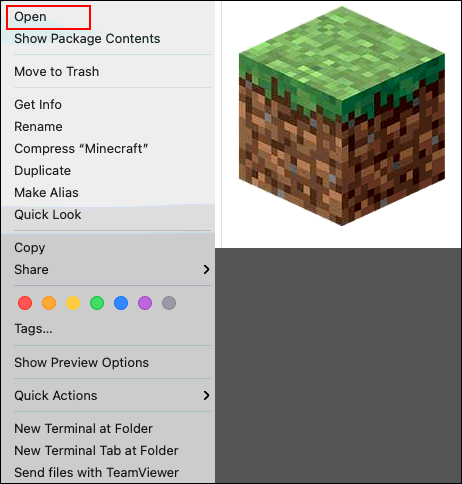Image resolution: width=462 pixels, height=484 pixels.
Task: Apply the blue tag color
Action: click(121, 303)
